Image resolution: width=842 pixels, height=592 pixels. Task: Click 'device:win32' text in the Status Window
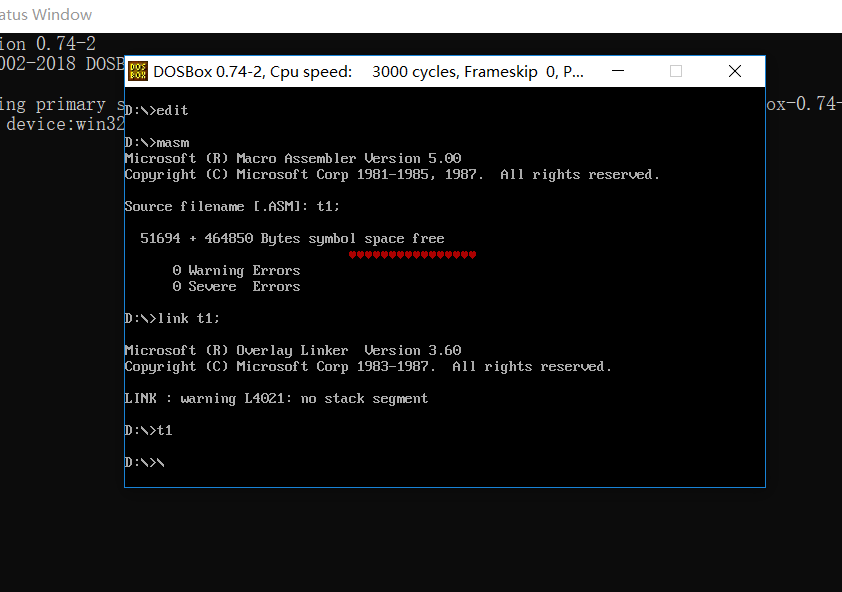(x=65, y=125)
